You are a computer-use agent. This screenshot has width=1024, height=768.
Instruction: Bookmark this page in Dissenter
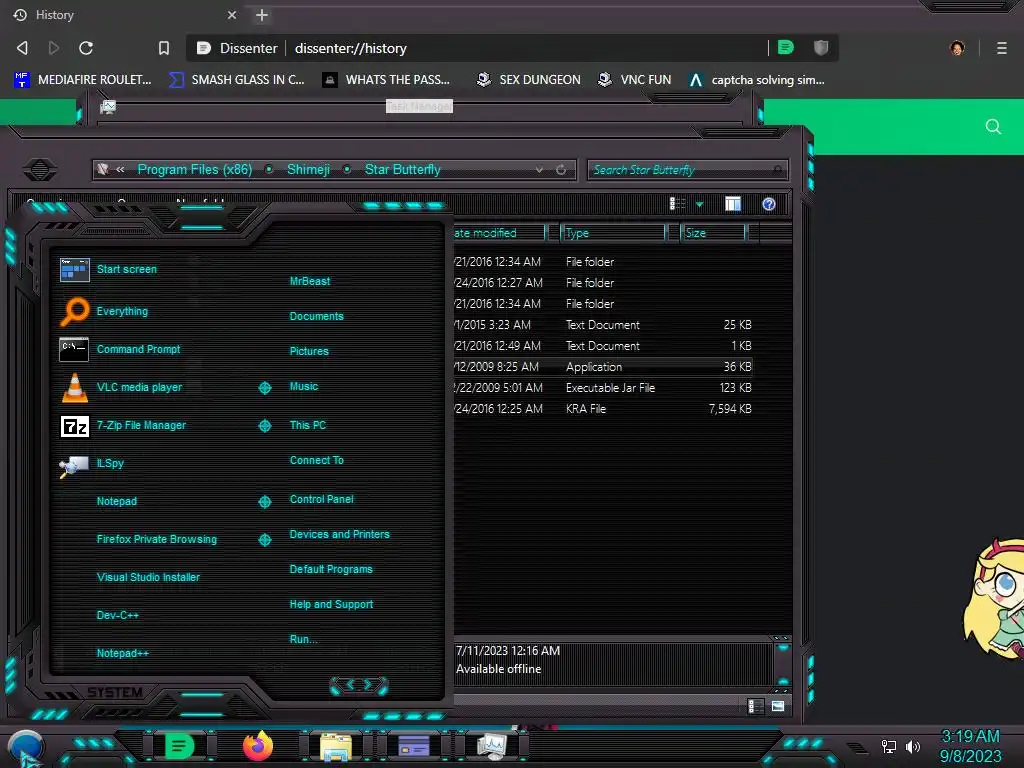[x=164, y=48]
